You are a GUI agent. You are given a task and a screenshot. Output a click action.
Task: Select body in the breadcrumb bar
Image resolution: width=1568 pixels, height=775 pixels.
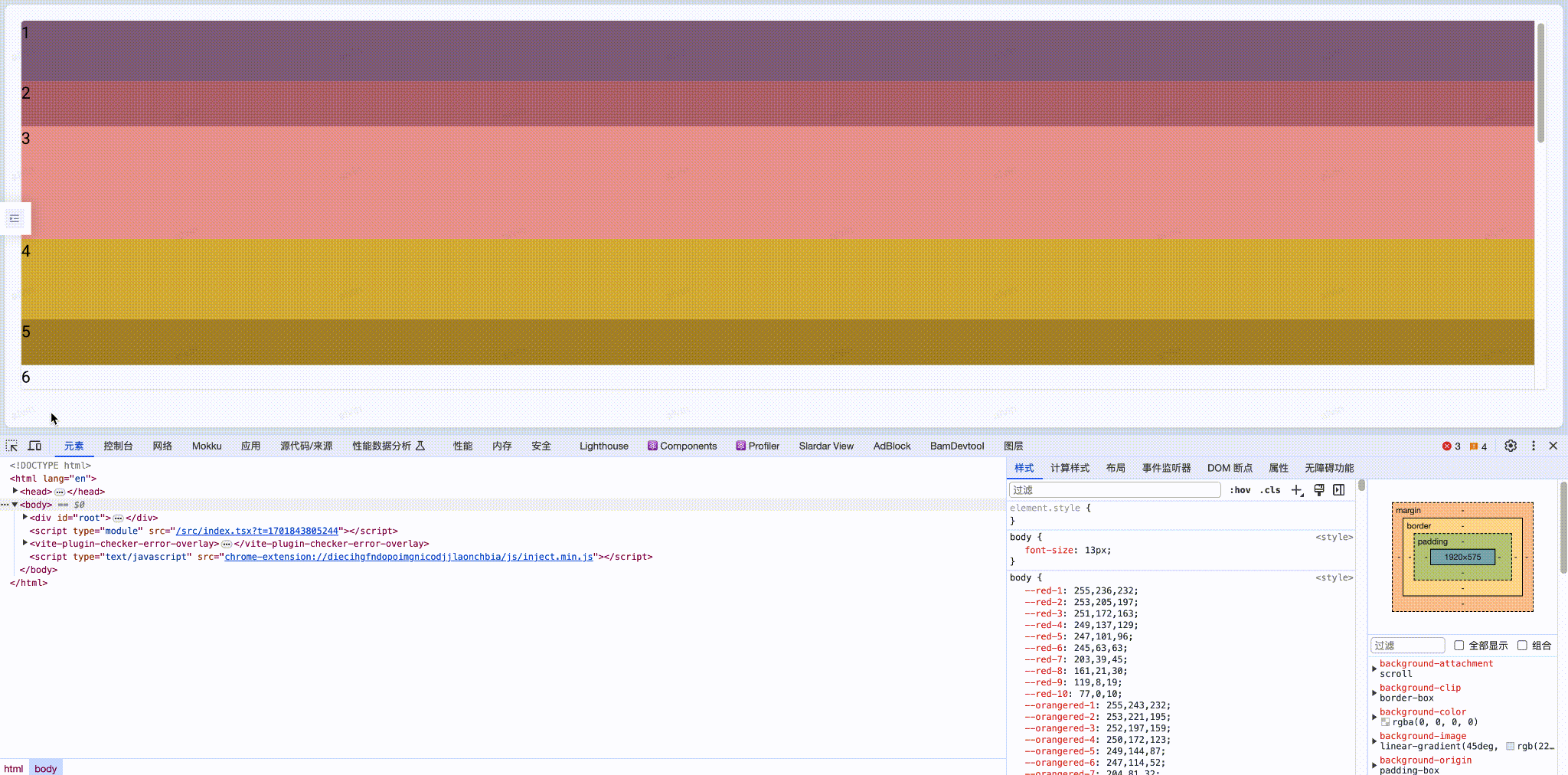pyautogui.click(x=45, y=768)
